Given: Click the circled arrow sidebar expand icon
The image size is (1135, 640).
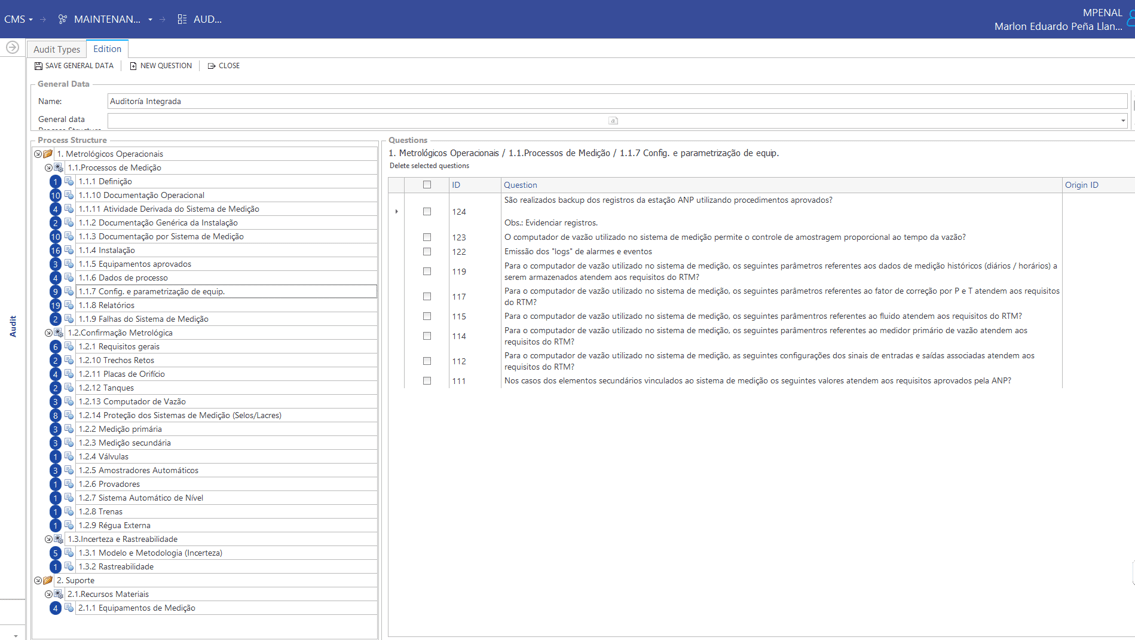Looking at the screenshot, I should pos(12,47).
